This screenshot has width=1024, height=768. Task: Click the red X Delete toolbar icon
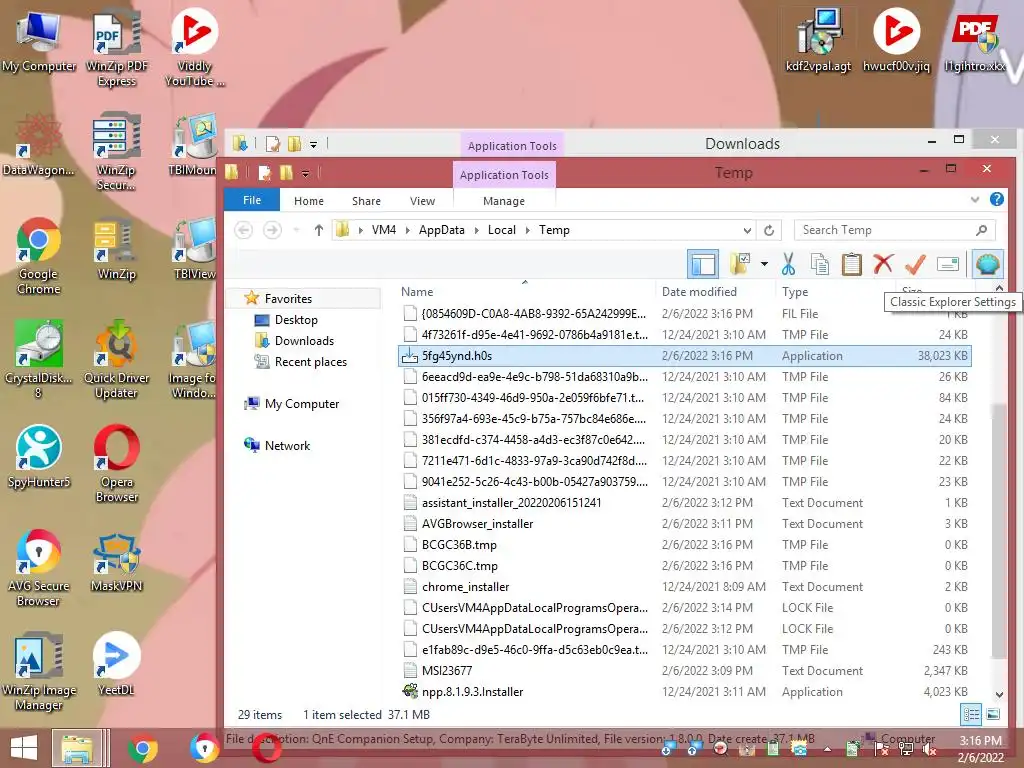pyautogui.click(x=883, y=264)
